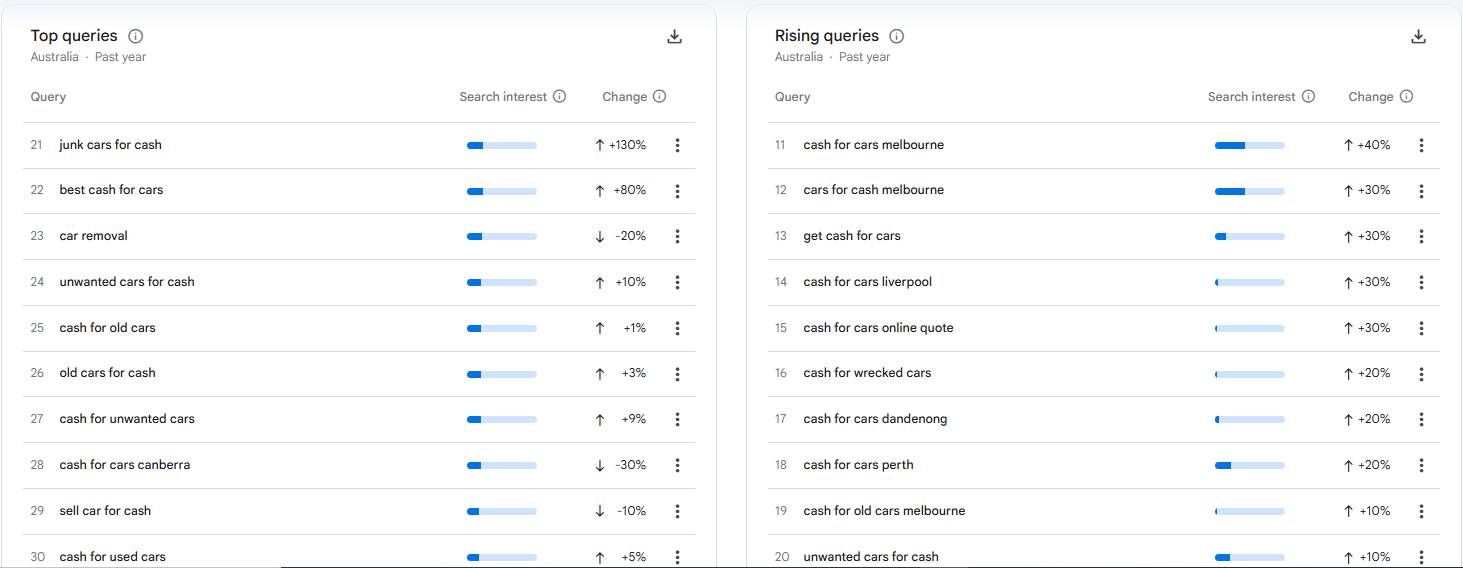
Task: Click the Search interest header in Top queries
Action: click(x=503, y=97)
